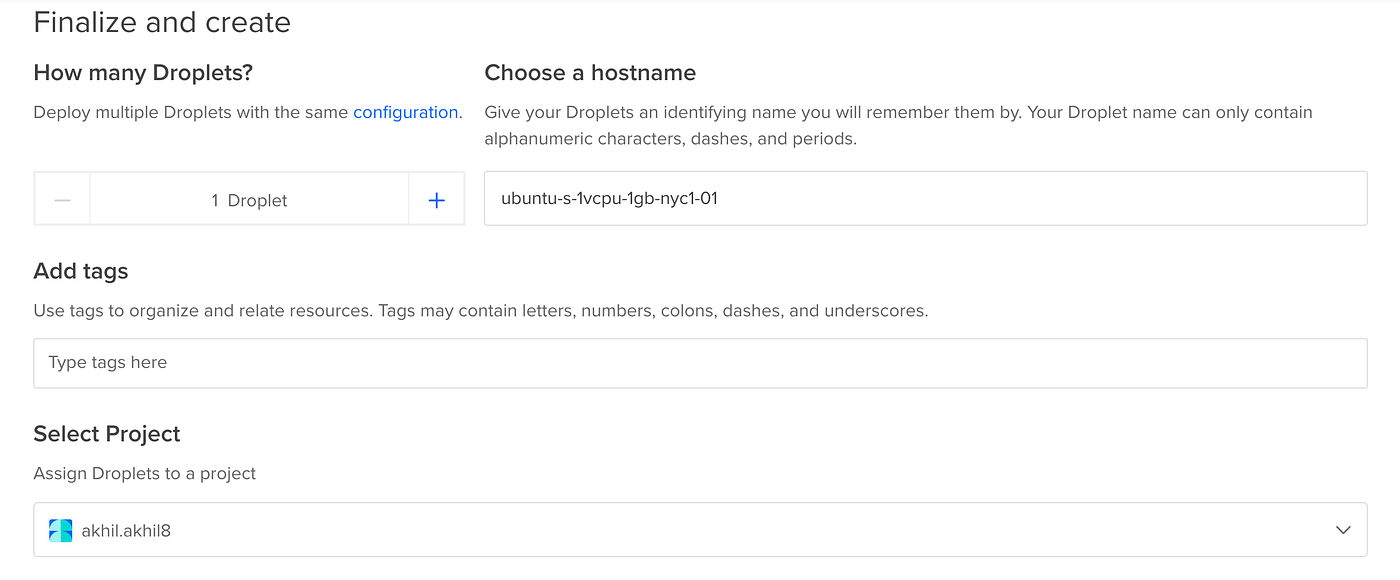Focus the 'Type tags here' input
This screenshot has width=1400, height=580.
(x=700, y=363)
